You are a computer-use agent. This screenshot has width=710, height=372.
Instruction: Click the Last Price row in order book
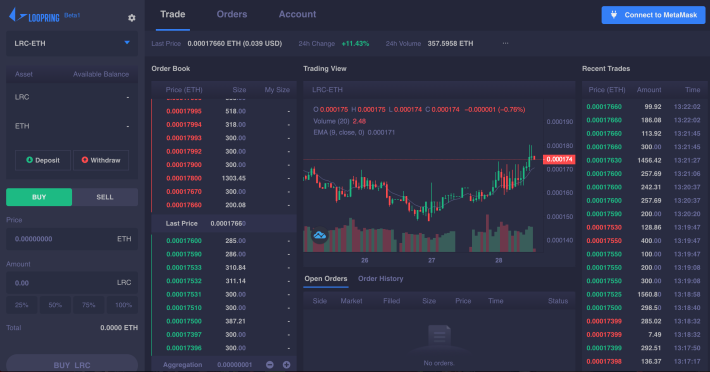click(224, 224)
